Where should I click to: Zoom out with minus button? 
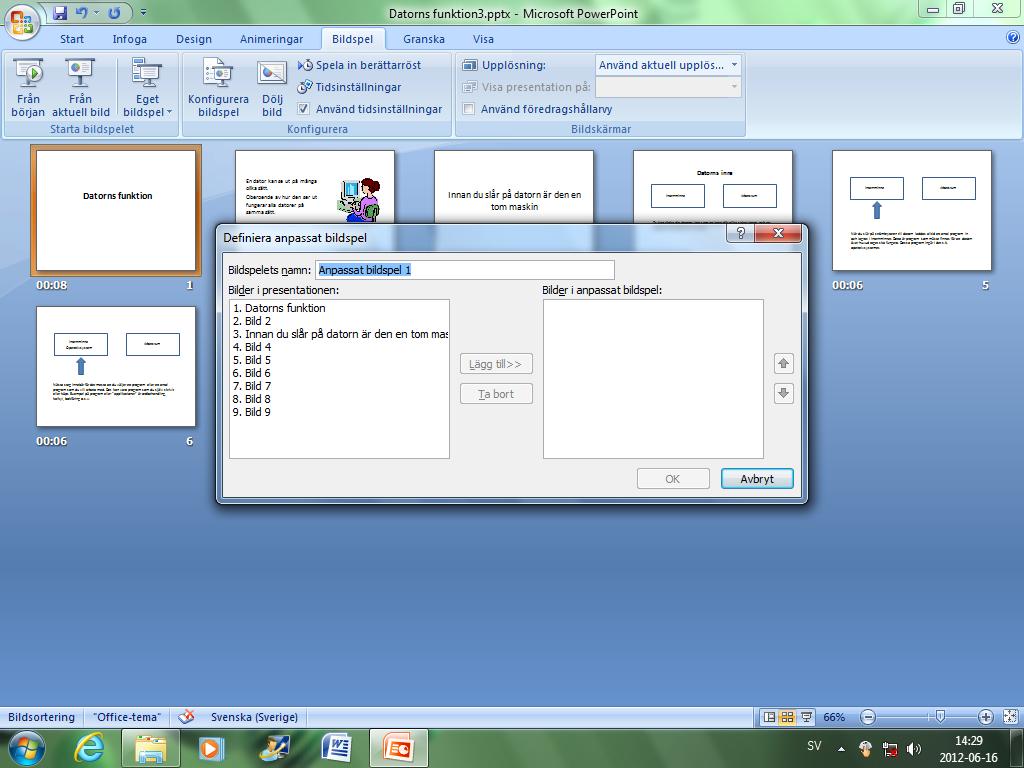pyautogui.click(x=868, y=717)
